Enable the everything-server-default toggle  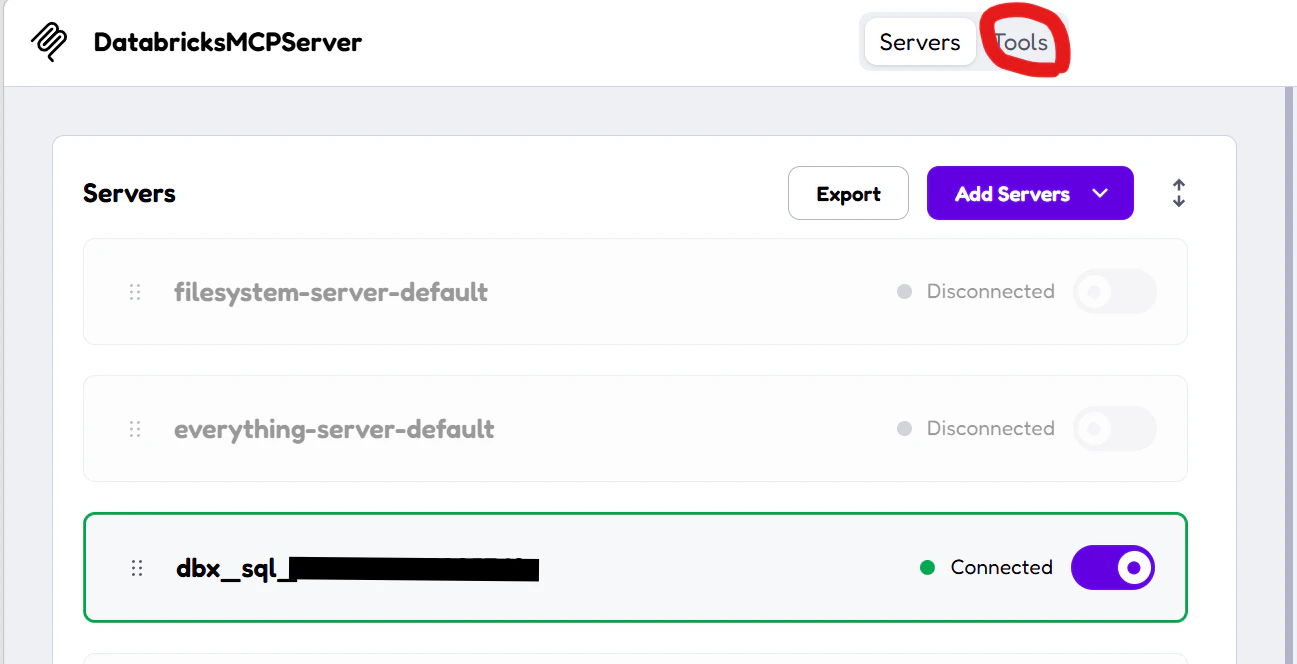click(x=1115, y=429)
